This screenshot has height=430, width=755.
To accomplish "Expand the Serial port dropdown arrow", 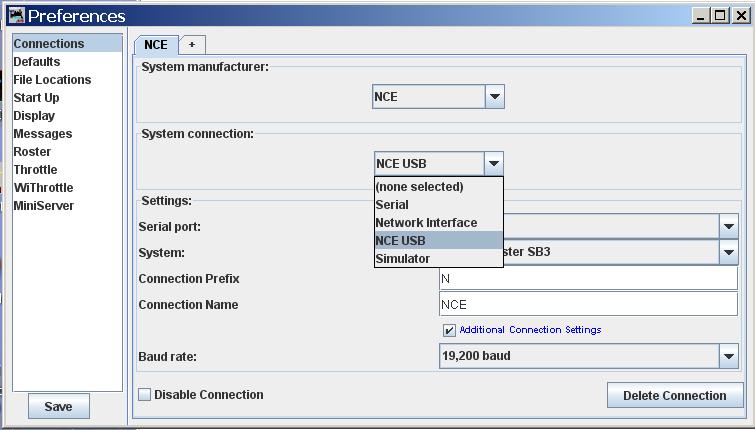I will coord(729,226).
